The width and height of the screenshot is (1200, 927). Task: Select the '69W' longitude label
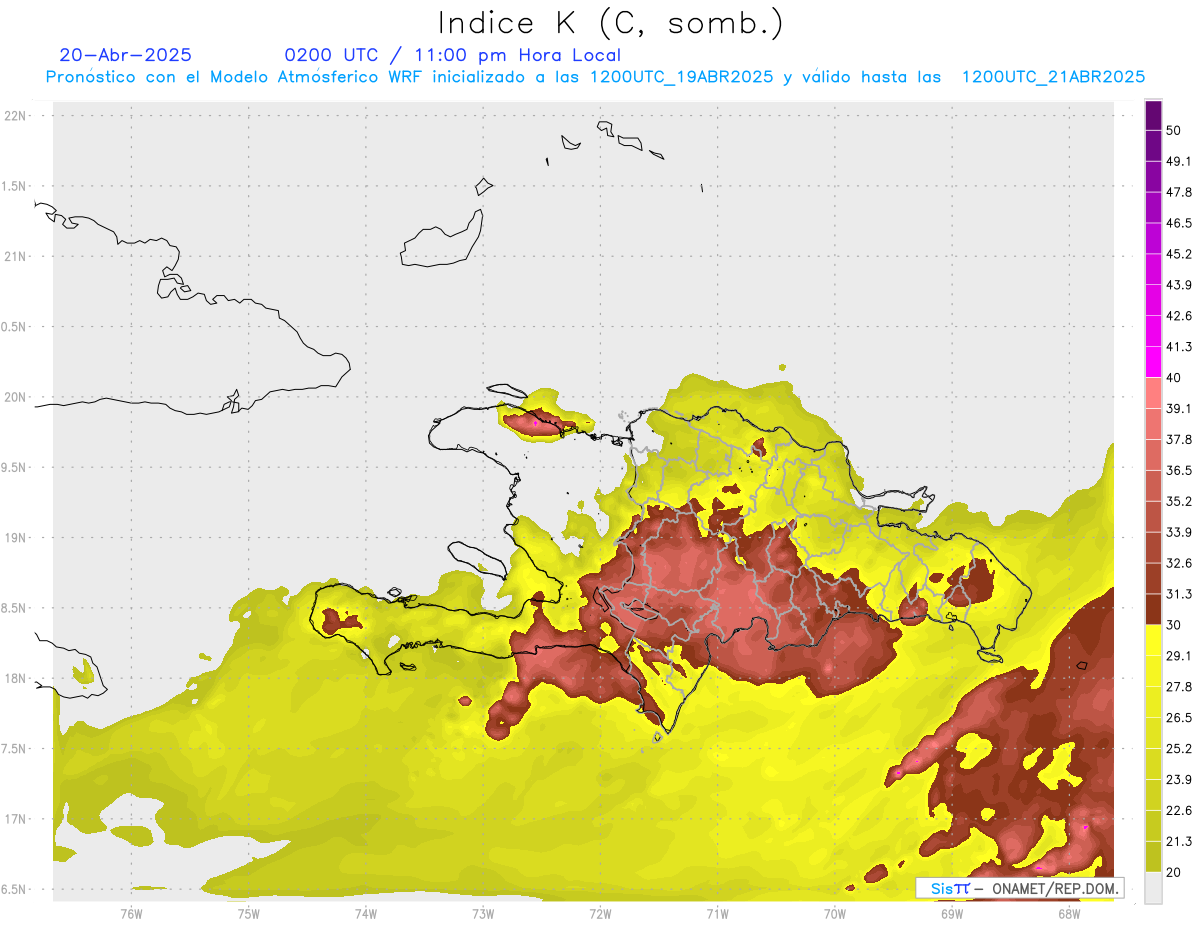[952, 914]
